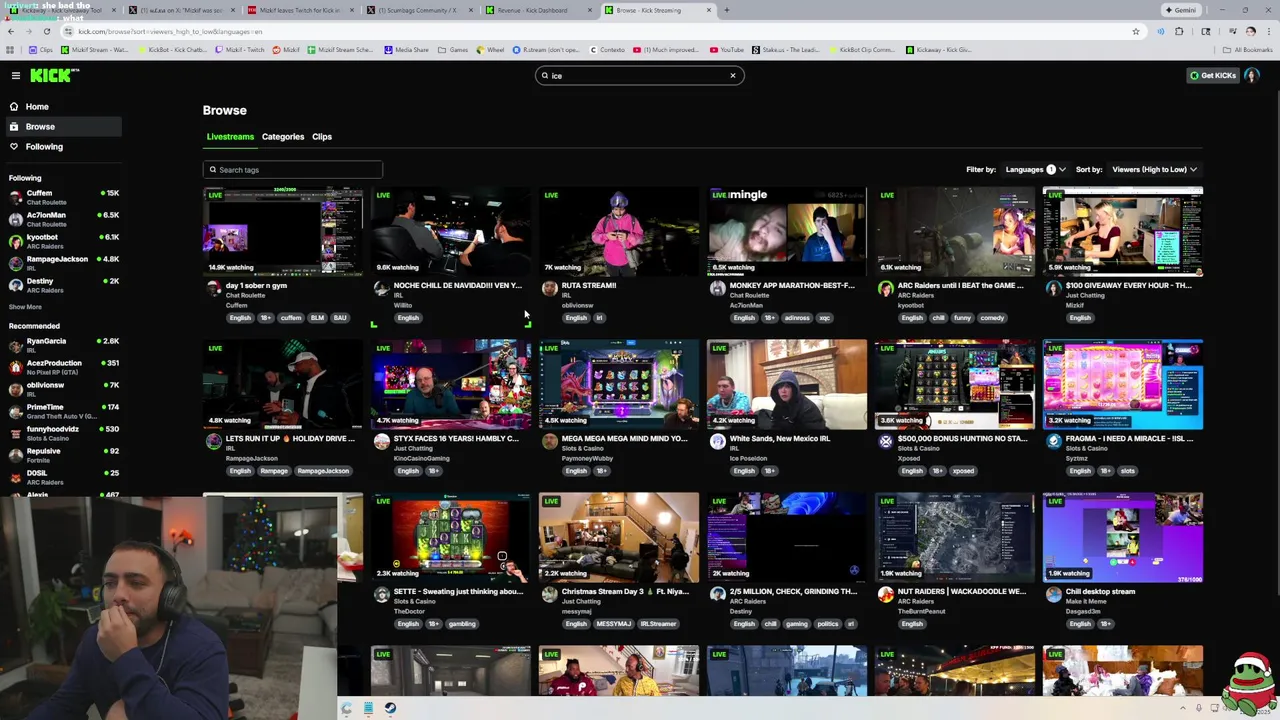Click the green KICK logo
This screenshot has height=720, width=1280.
53,76
